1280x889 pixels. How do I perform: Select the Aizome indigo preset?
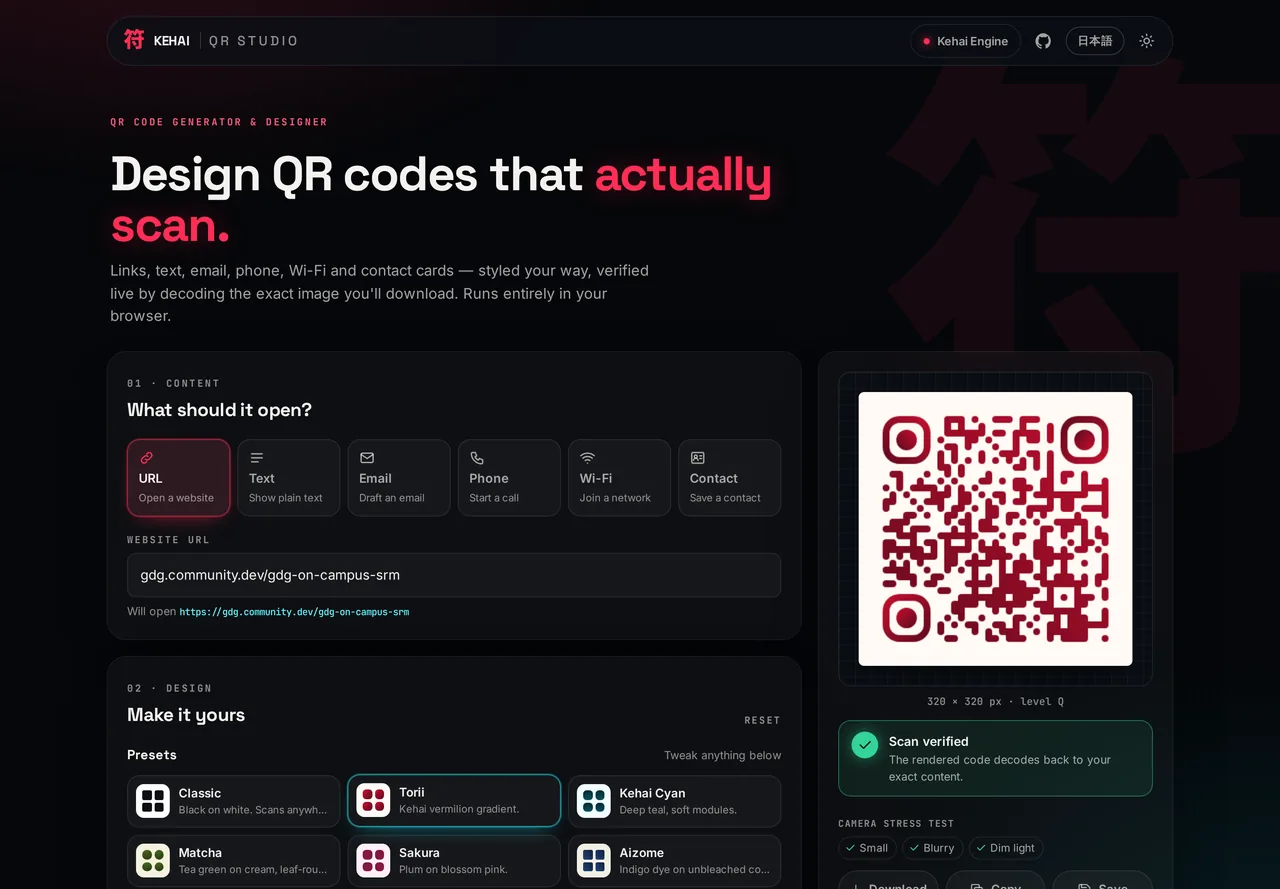point(675,861)
